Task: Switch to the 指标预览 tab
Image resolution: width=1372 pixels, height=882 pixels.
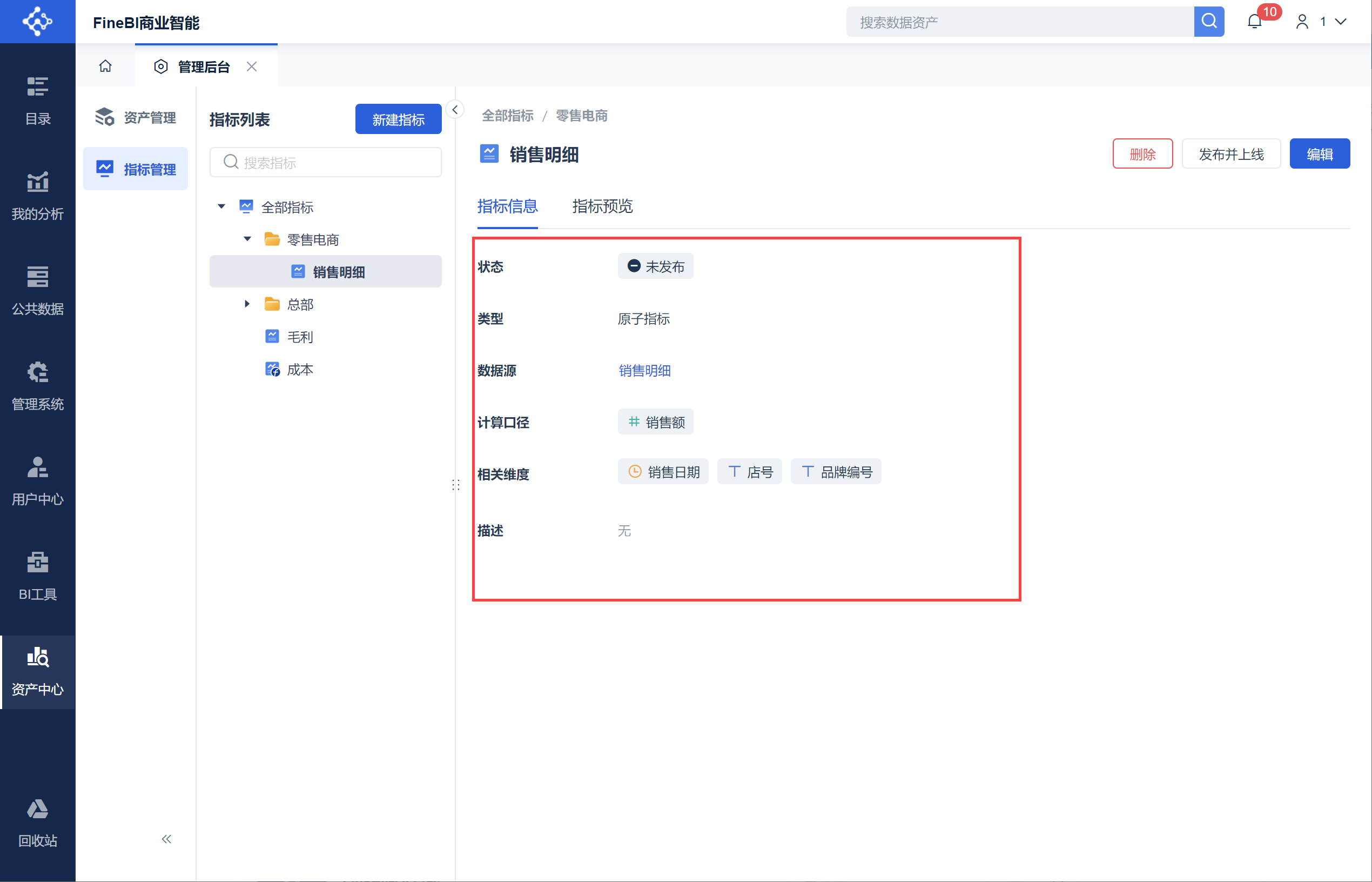Action: coord(602,206)
